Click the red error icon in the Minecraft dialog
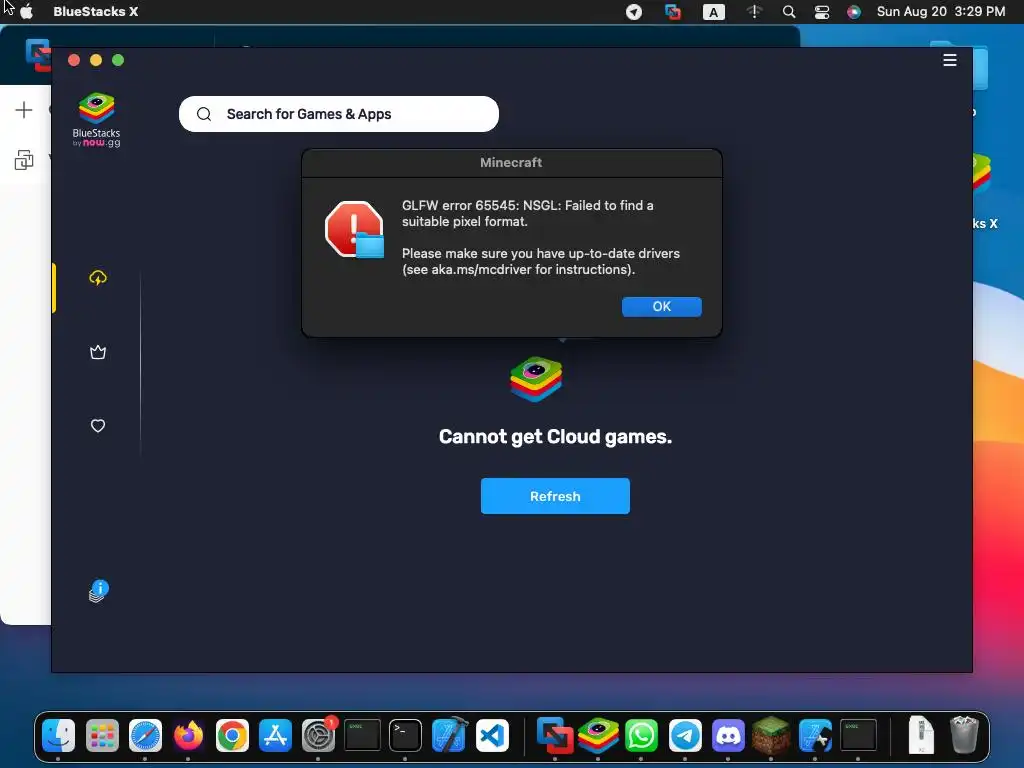 pos(354,229)
